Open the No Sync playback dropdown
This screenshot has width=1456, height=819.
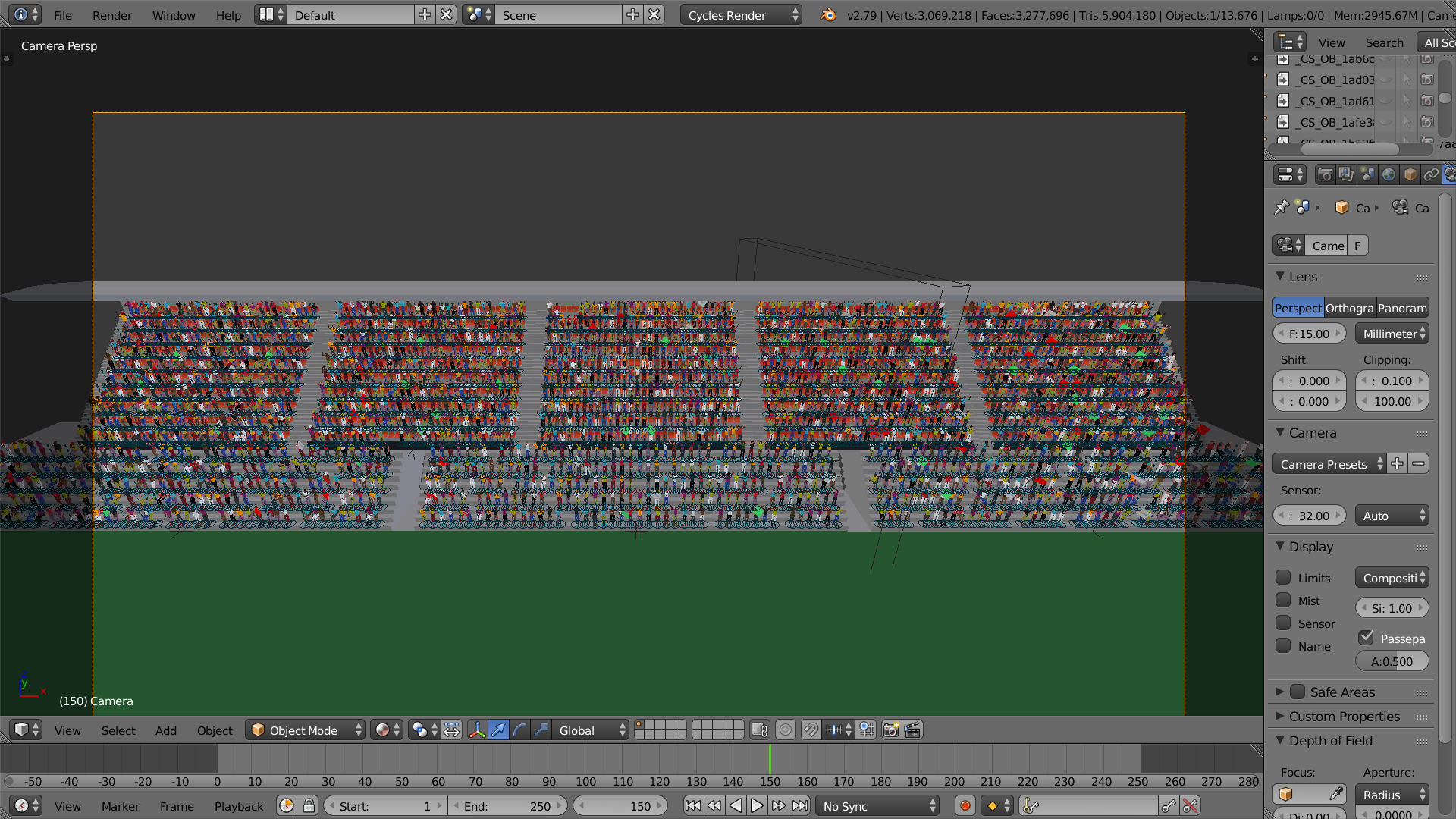(x=877, y=806)
